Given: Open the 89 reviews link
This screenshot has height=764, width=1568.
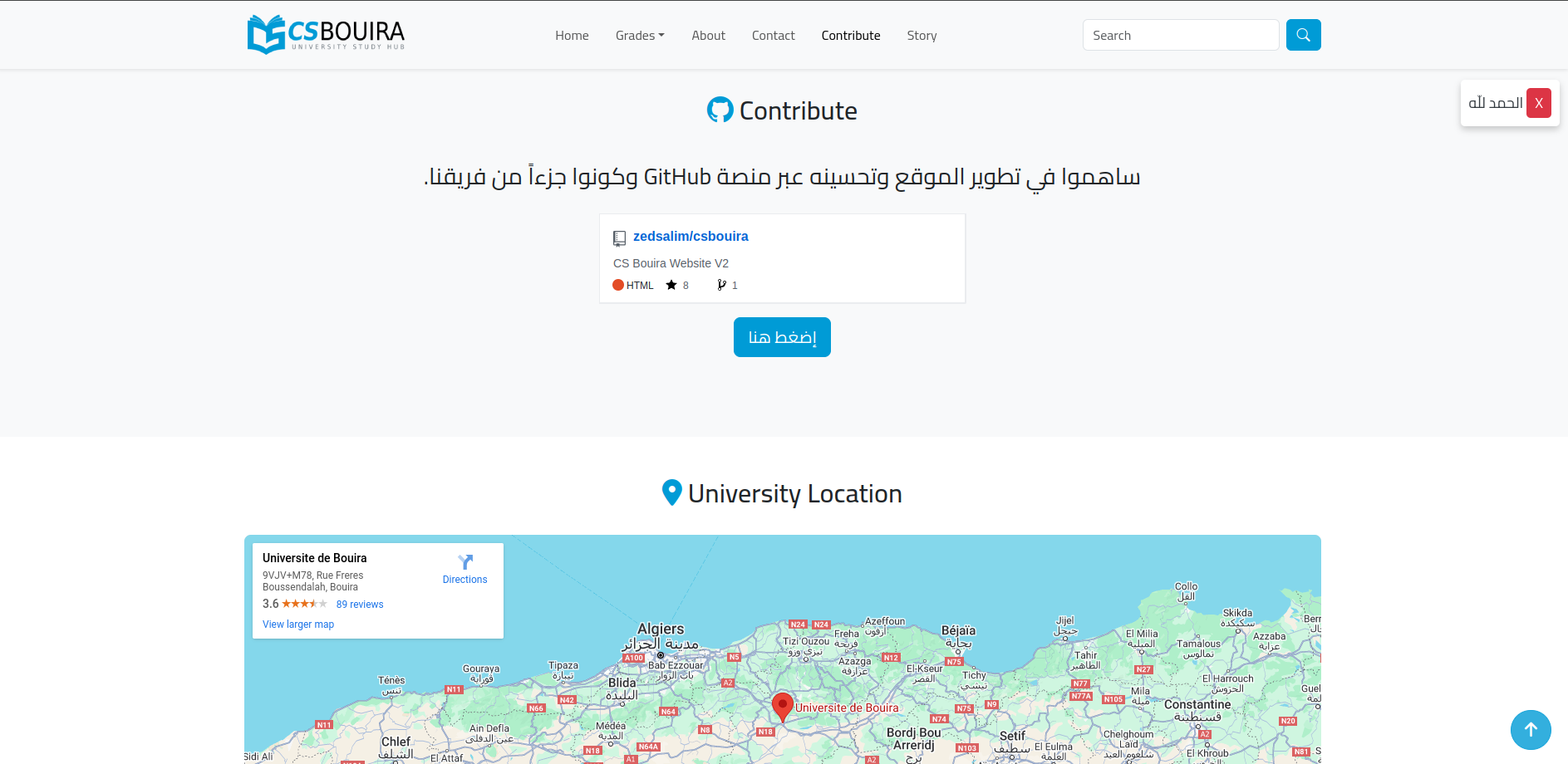Looking at the screenshot, I should click(360, 605).
